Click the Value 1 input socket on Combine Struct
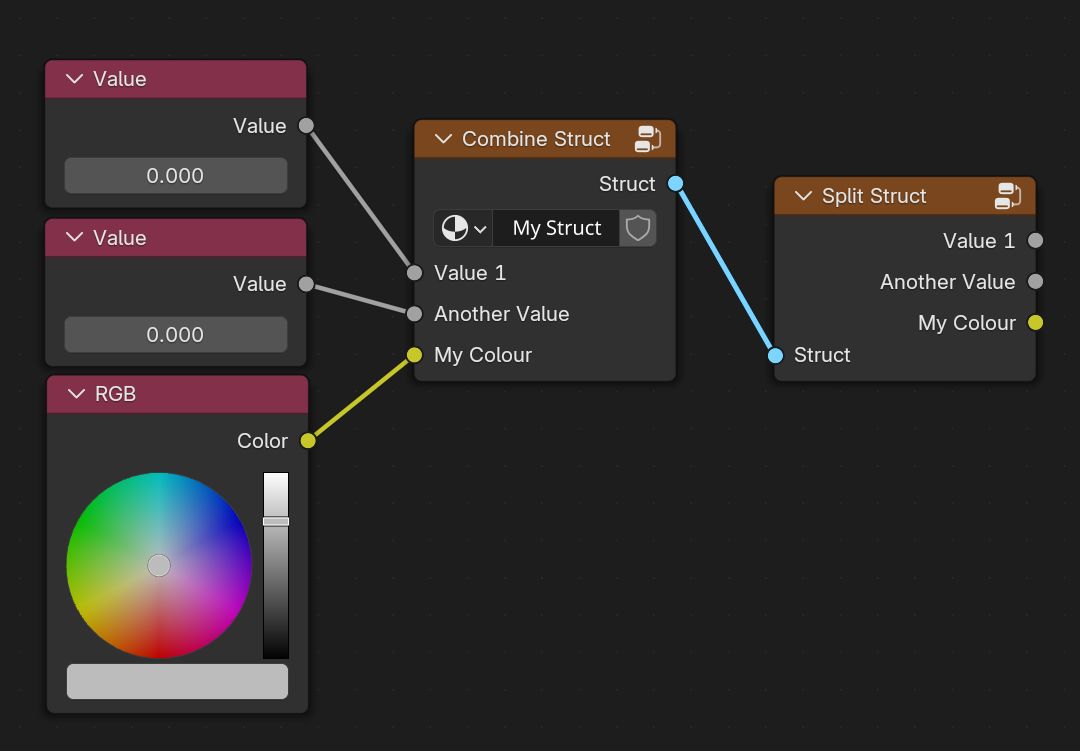The width and height of the screenshot is (1080, 751). [x=414, y=273]
